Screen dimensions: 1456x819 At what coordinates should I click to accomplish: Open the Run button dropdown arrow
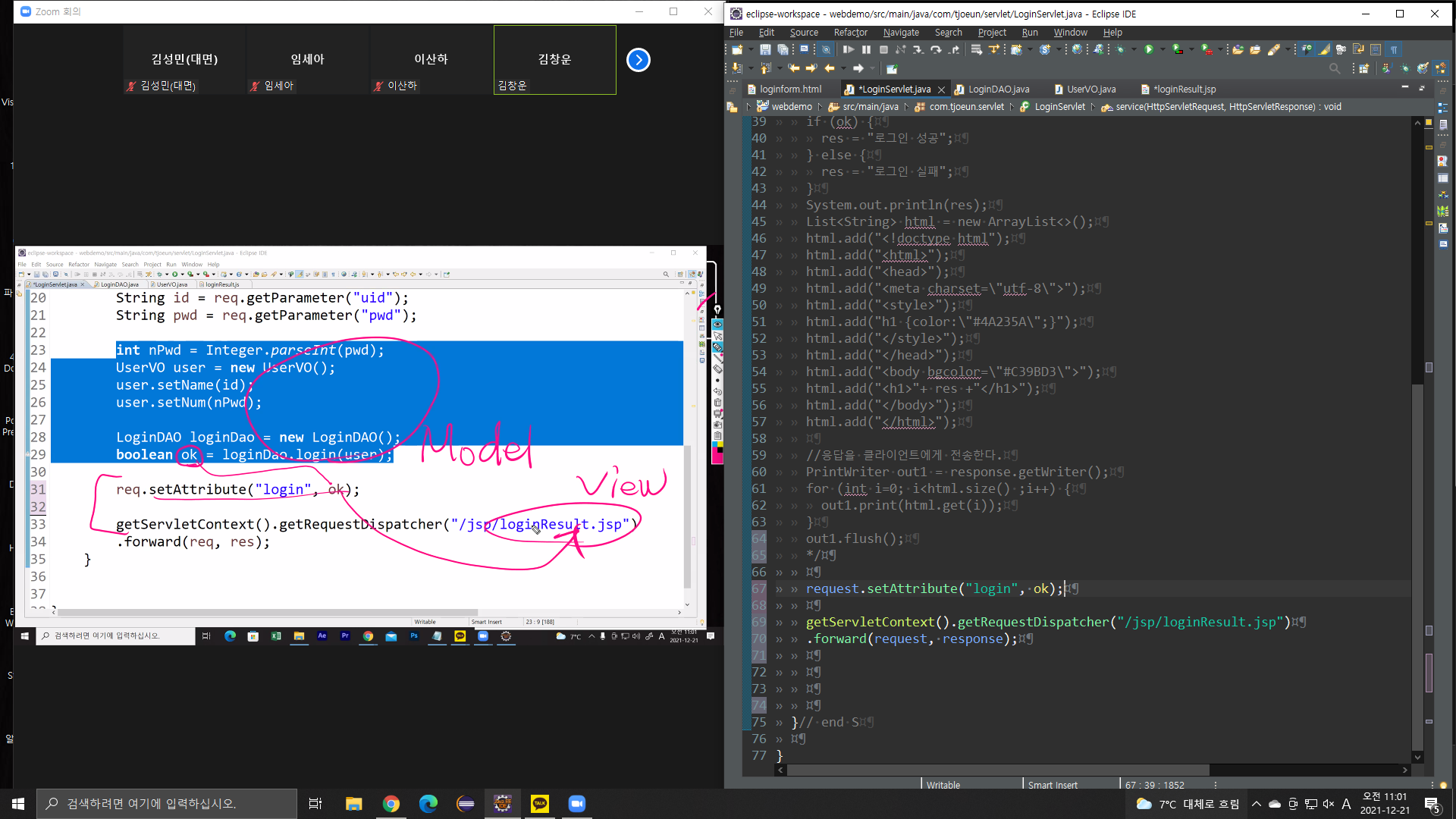(1163, 49)
